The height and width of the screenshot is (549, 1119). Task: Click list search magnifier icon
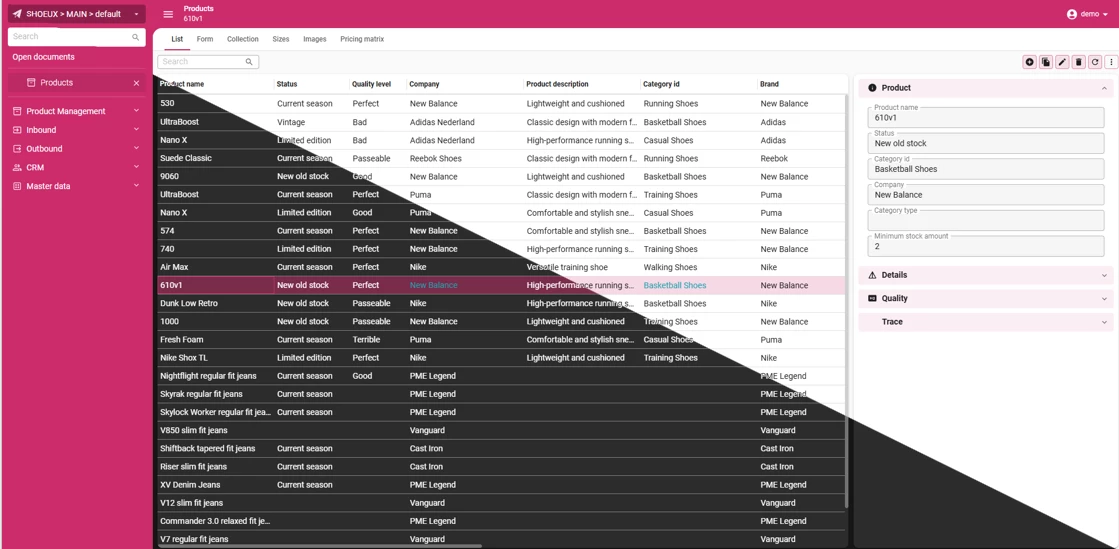point(249,62)
